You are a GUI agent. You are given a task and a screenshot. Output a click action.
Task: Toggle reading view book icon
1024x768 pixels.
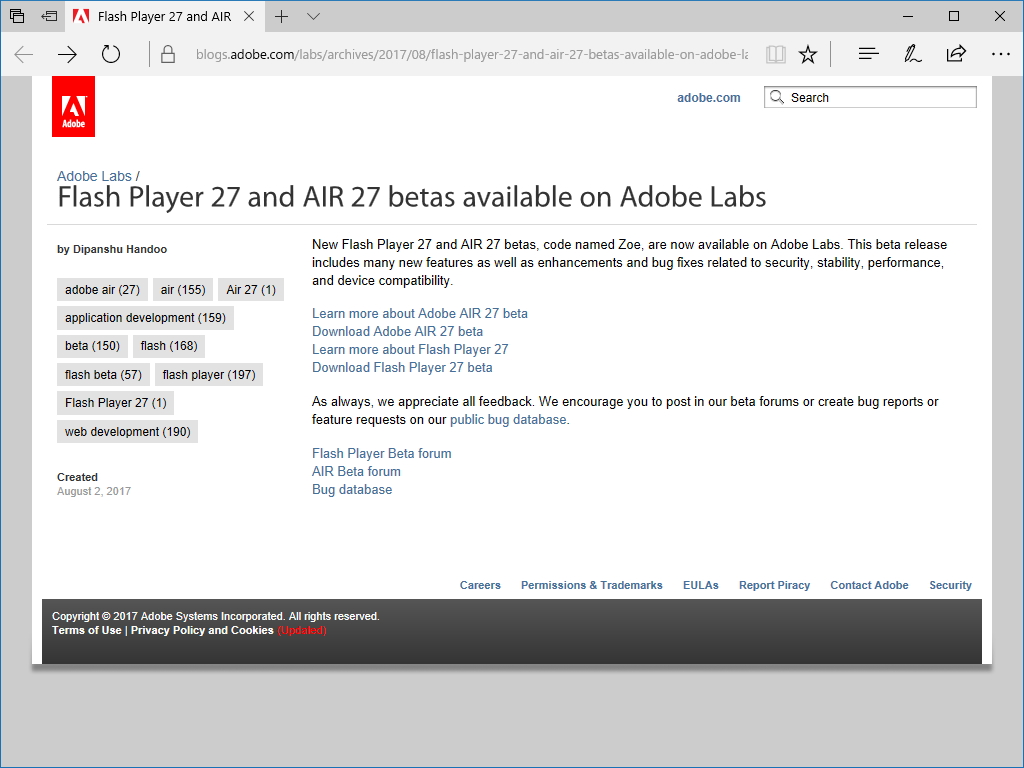pos(776,54)
